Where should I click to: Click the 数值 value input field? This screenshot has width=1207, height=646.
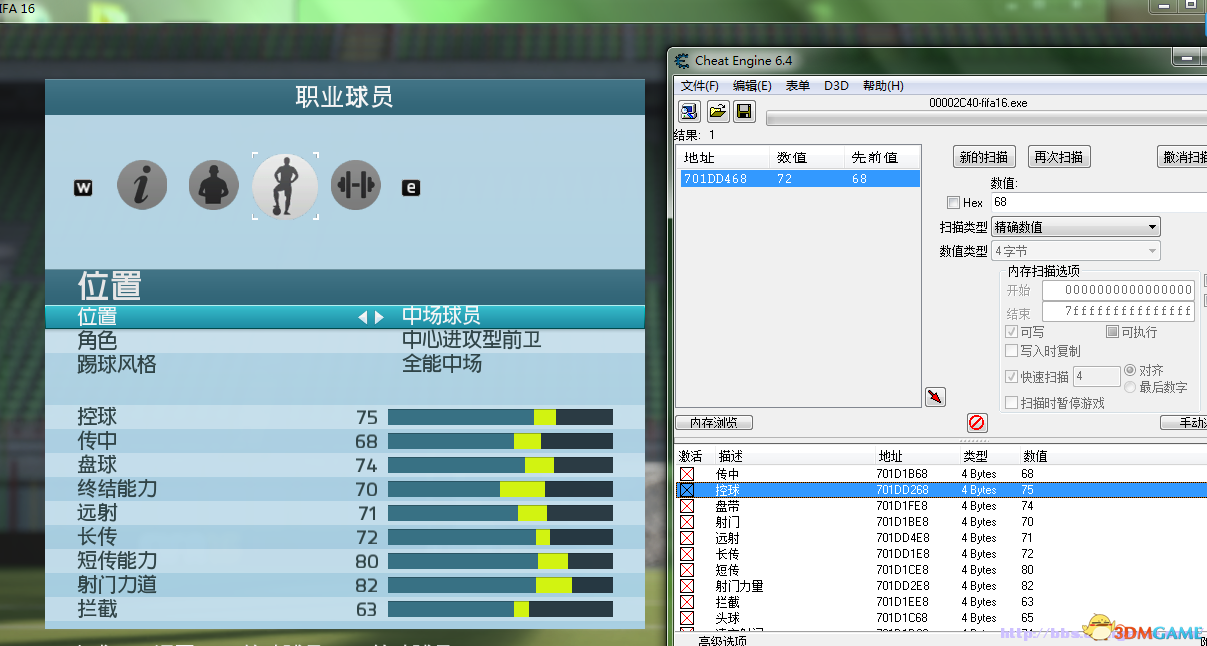(1099, 202)
